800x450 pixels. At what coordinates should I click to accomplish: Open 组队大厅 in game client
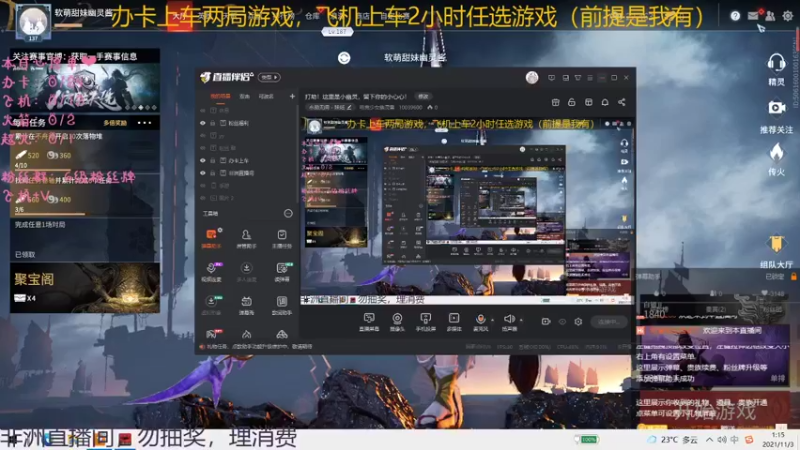click(776, 252)
